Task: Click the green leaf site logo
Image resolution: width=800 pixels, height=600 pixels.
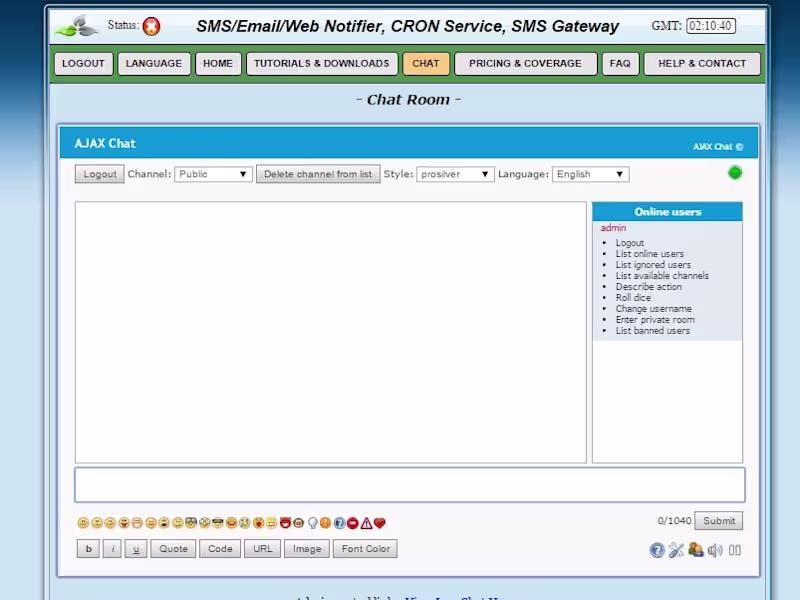Action: click(77, 26)
